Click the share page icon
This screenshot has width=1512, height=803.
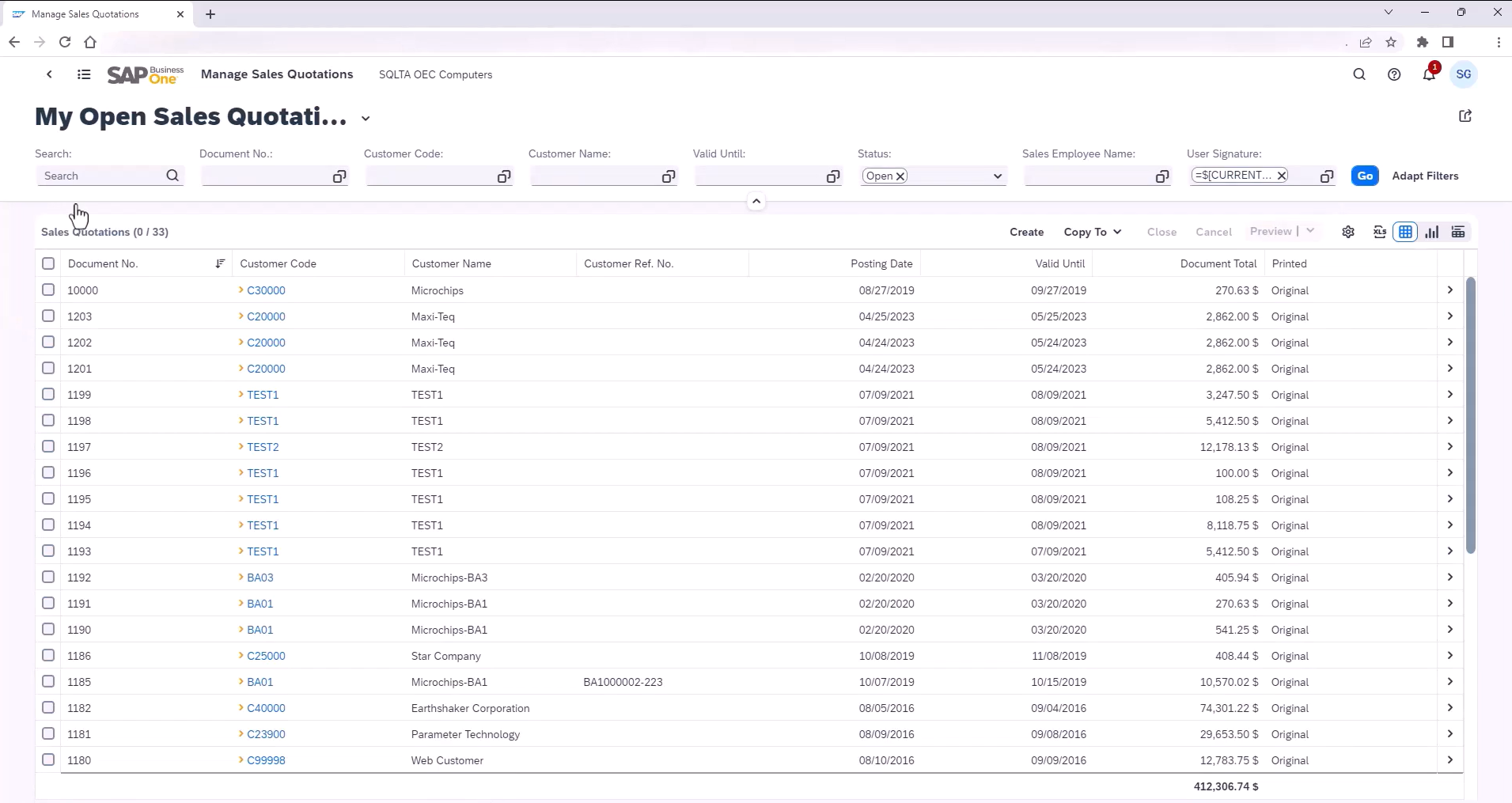click(x=1465, y=116)
